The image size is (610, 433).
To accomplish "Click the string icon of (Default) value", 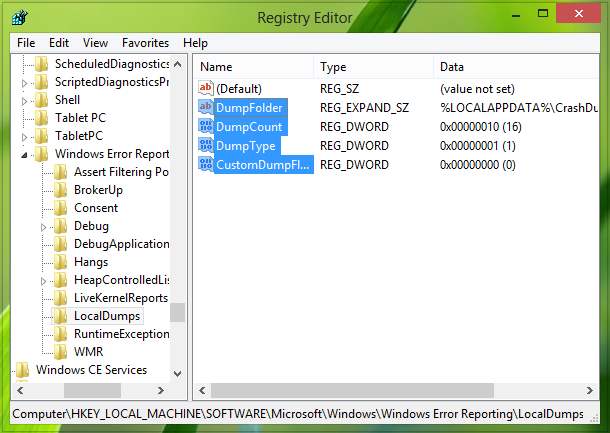I will (205, 88).
